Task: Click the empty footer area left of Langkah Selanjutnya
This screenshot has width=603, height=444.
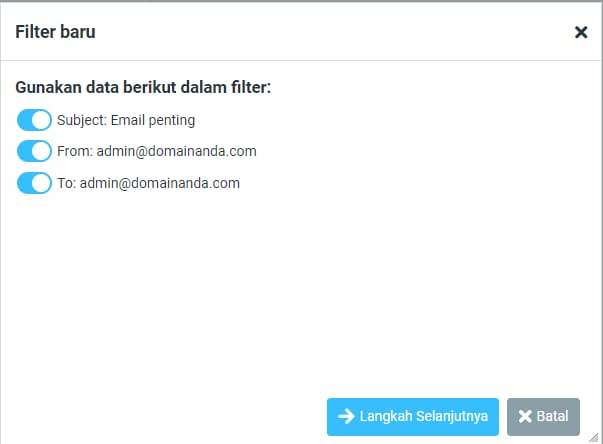Action: (x=160, y=417)
